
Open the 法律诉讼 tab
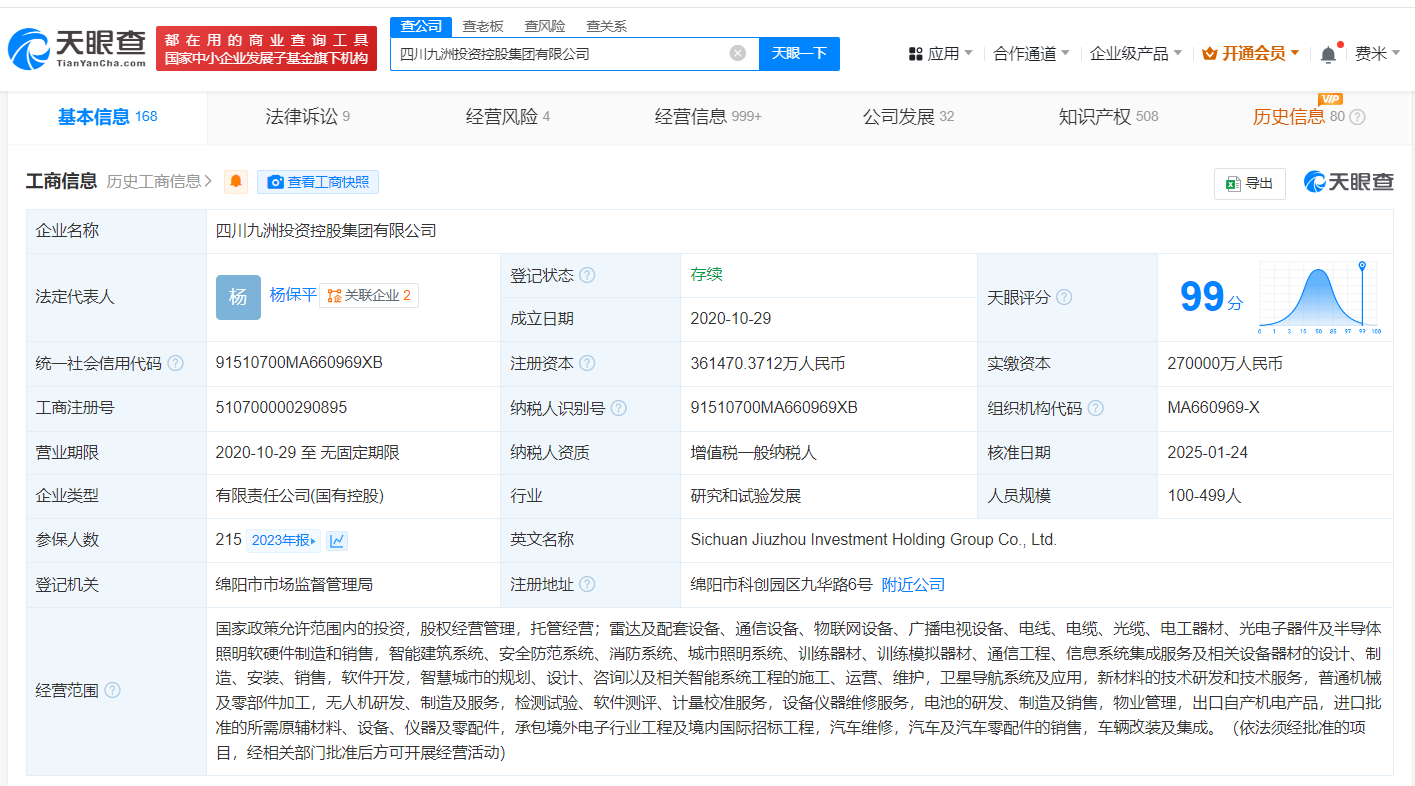click(308, 117)
